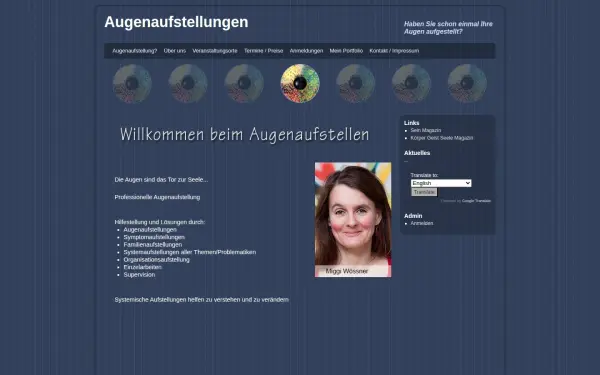Open the Anmeldungen menu item
The image size is (600, 375).
[x=306, y=51]
